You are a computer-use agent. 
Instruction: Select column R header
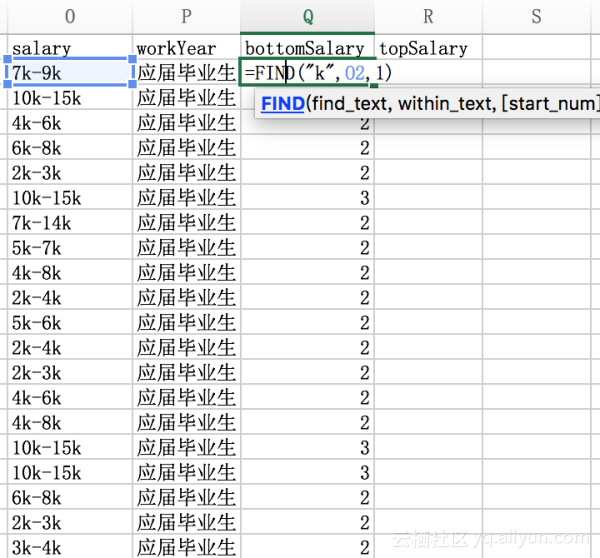click(428, 16)
